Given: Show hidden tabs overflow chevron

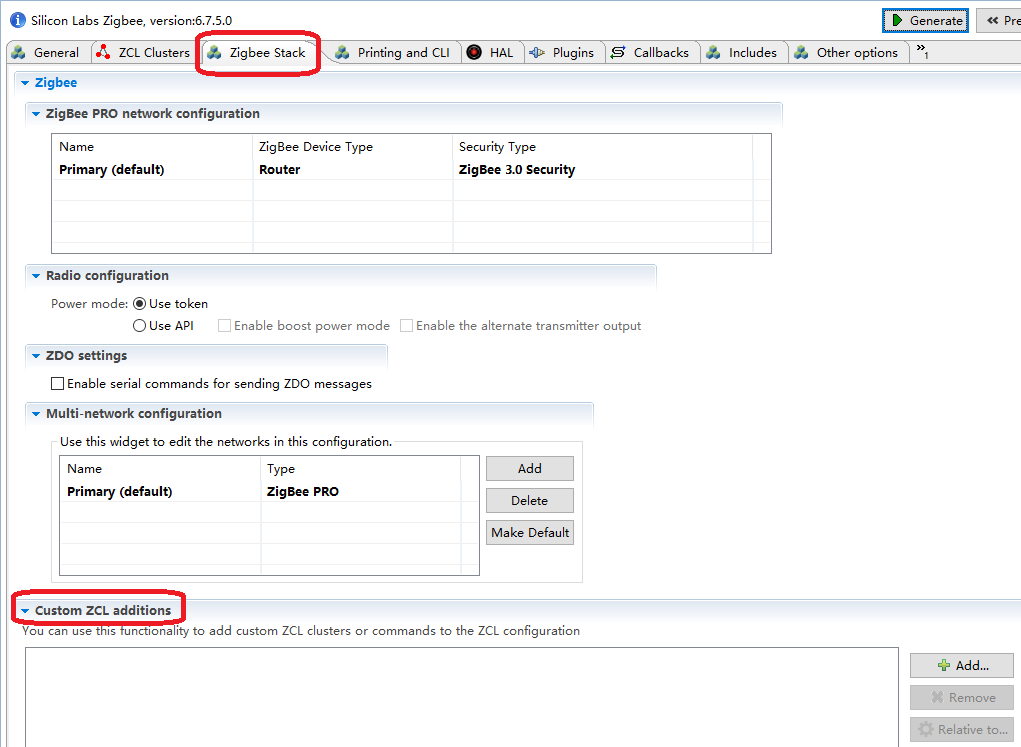Looking at the screenshot, I should pyautogui.click(x=922, y=51).
